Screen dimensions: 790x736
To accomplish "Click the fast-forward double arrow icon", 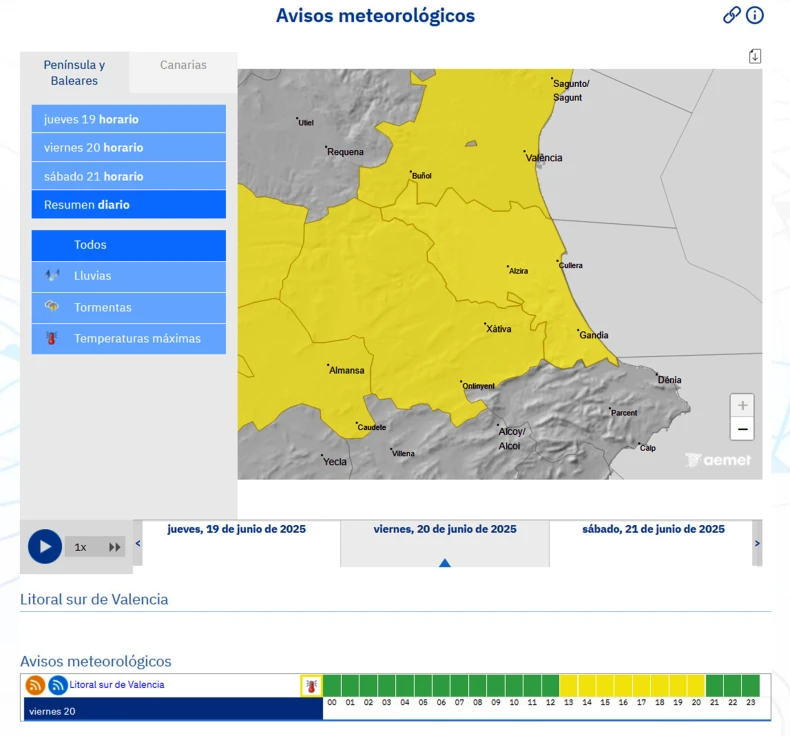I will (115, 547).
